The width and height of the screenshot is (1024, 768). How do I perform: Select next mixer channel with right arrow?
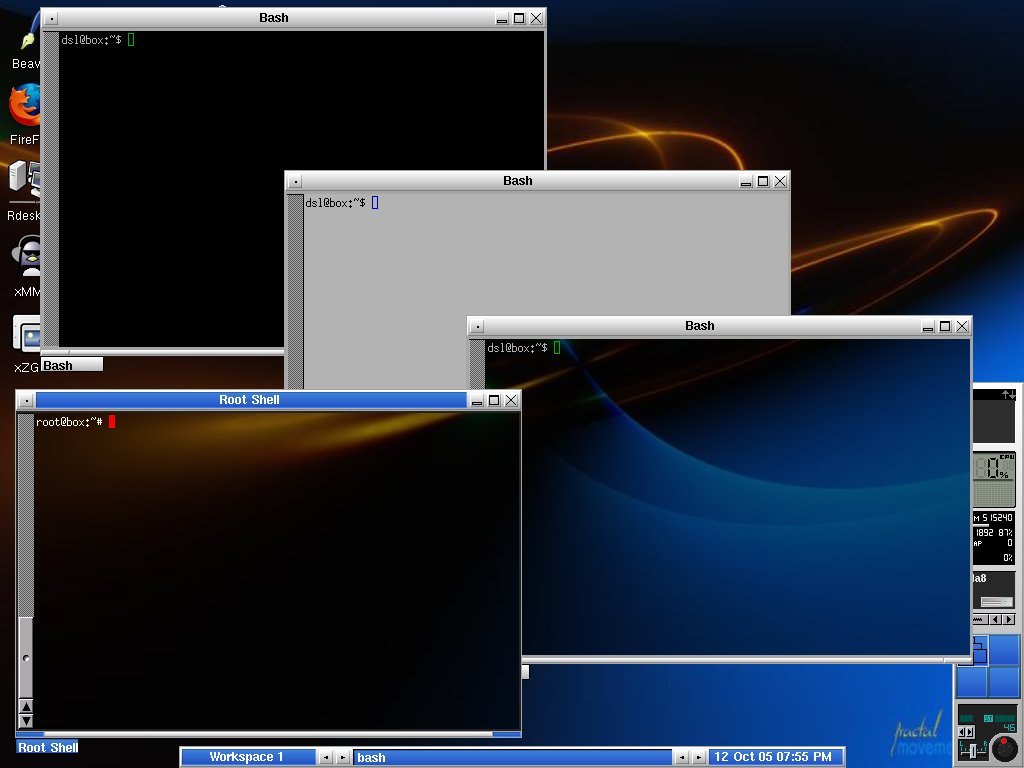click(x=968, y=732)
